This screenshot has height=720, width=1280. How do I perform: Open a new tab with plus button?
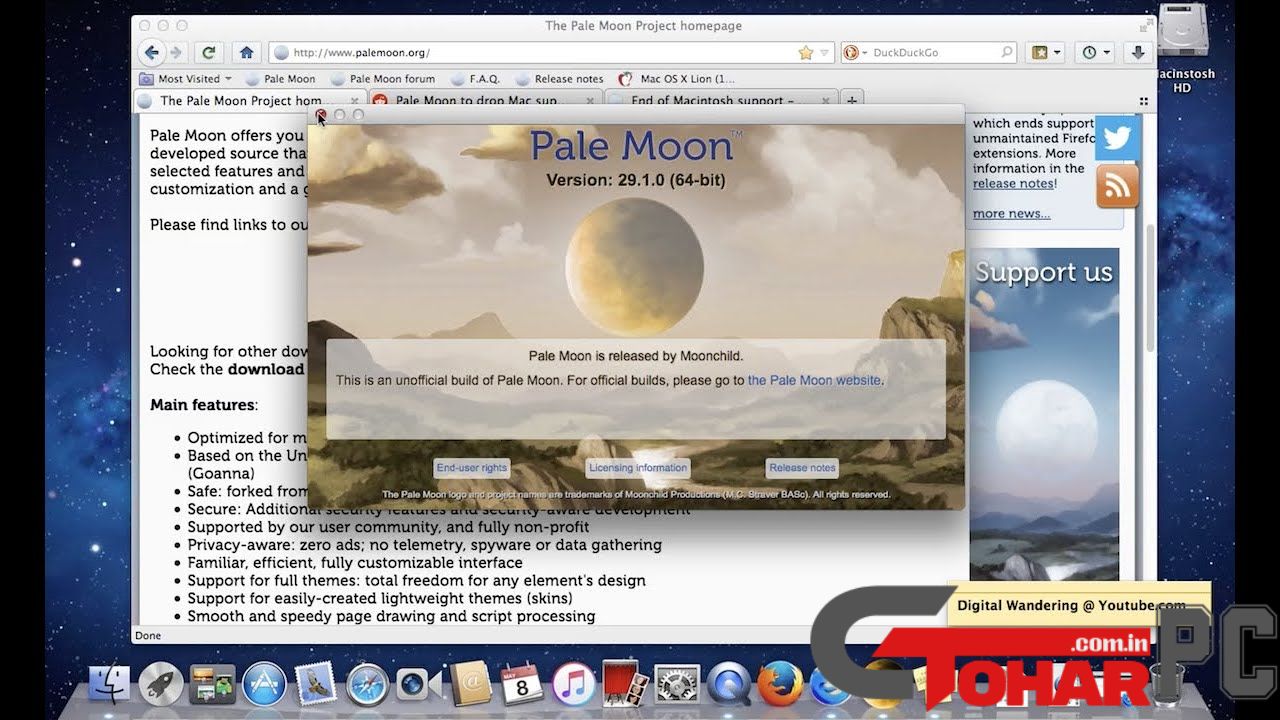[852, 100]
